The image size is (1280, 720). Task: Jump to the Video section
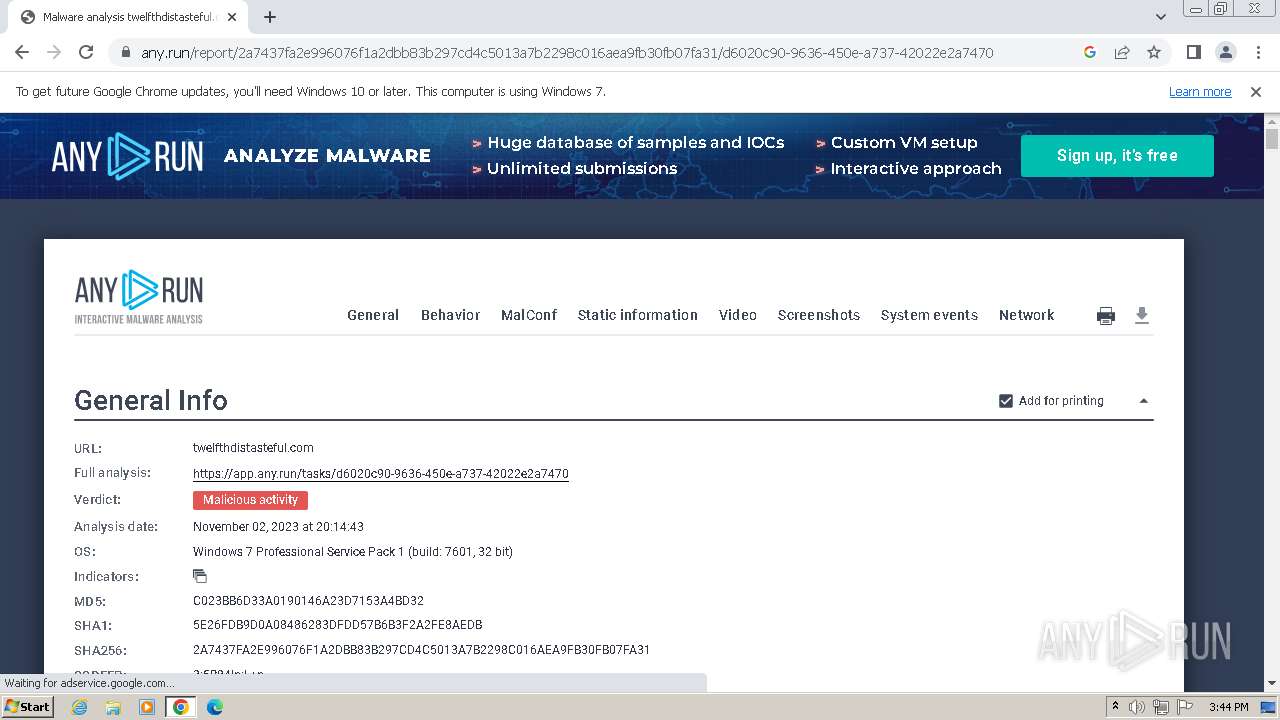coord(738,315)
